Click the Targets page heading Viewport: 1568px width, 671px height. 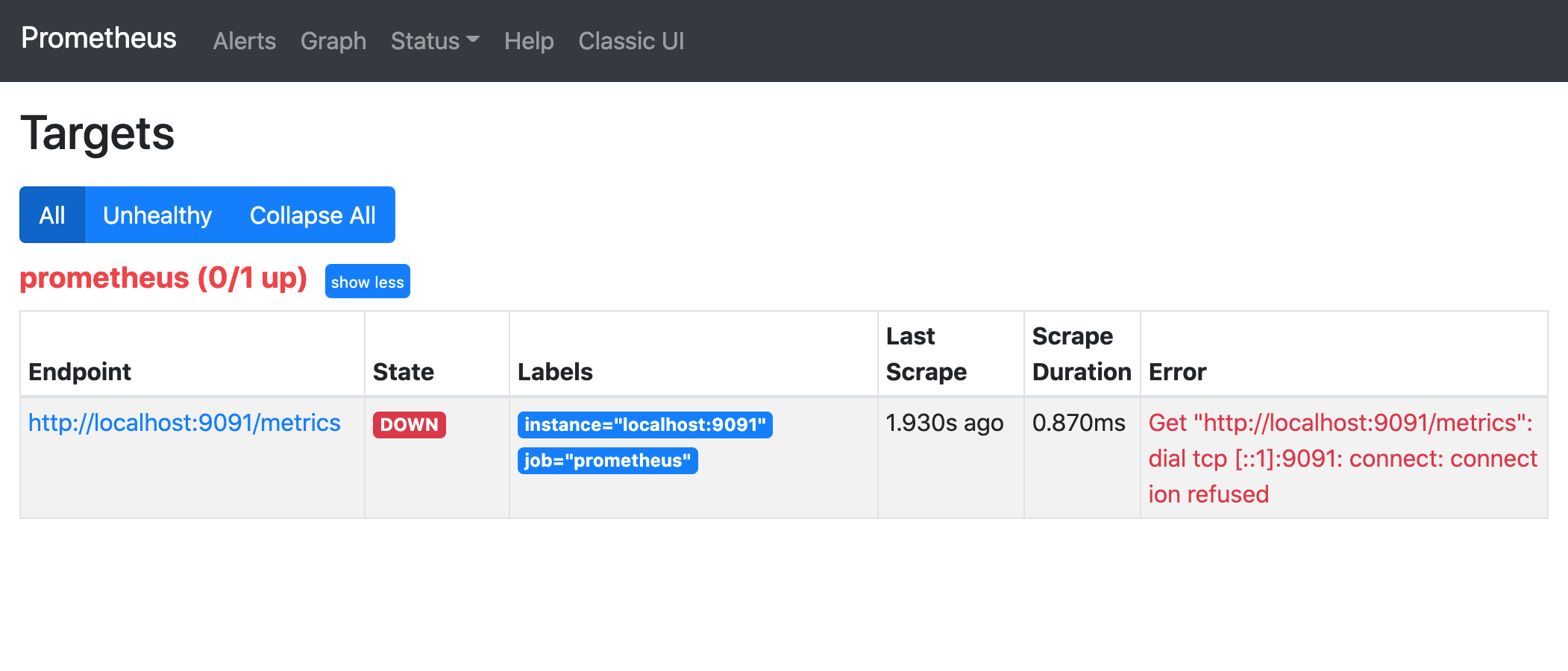pyautogui.click(x=98, y=134)
